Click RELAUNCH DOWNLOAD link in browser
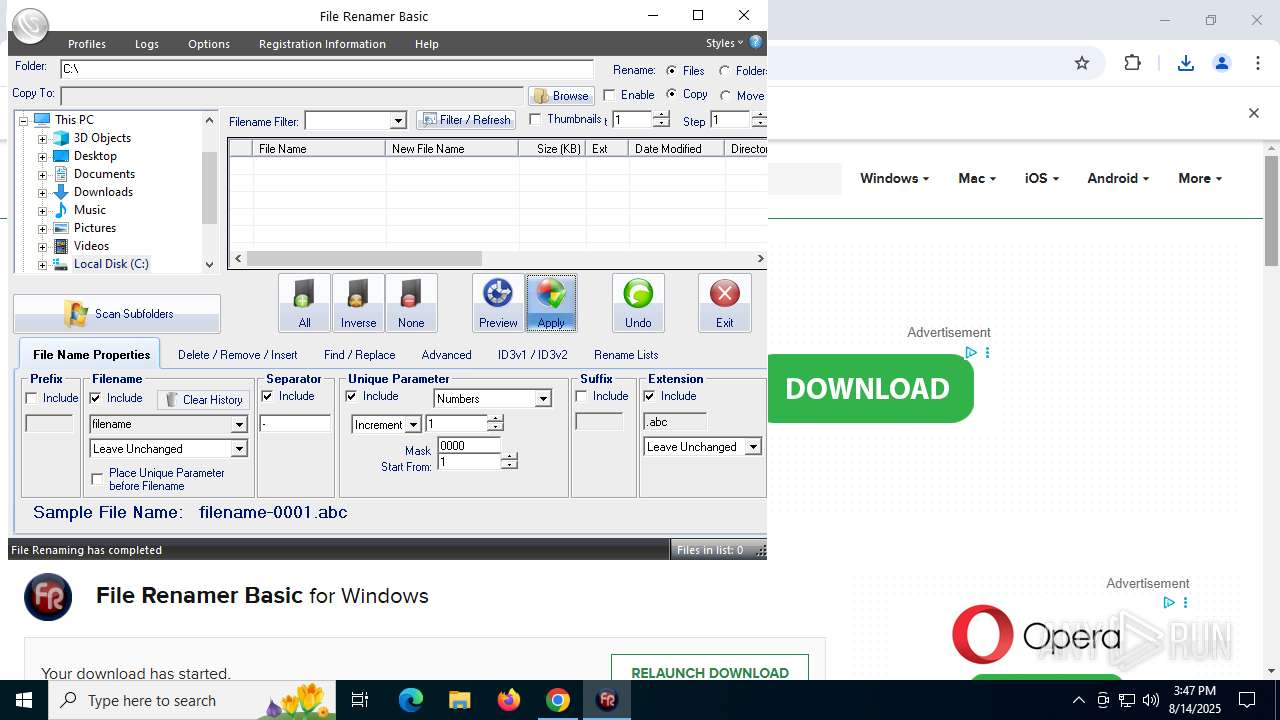Screen dimensions: 1280x720 point(710,673)
